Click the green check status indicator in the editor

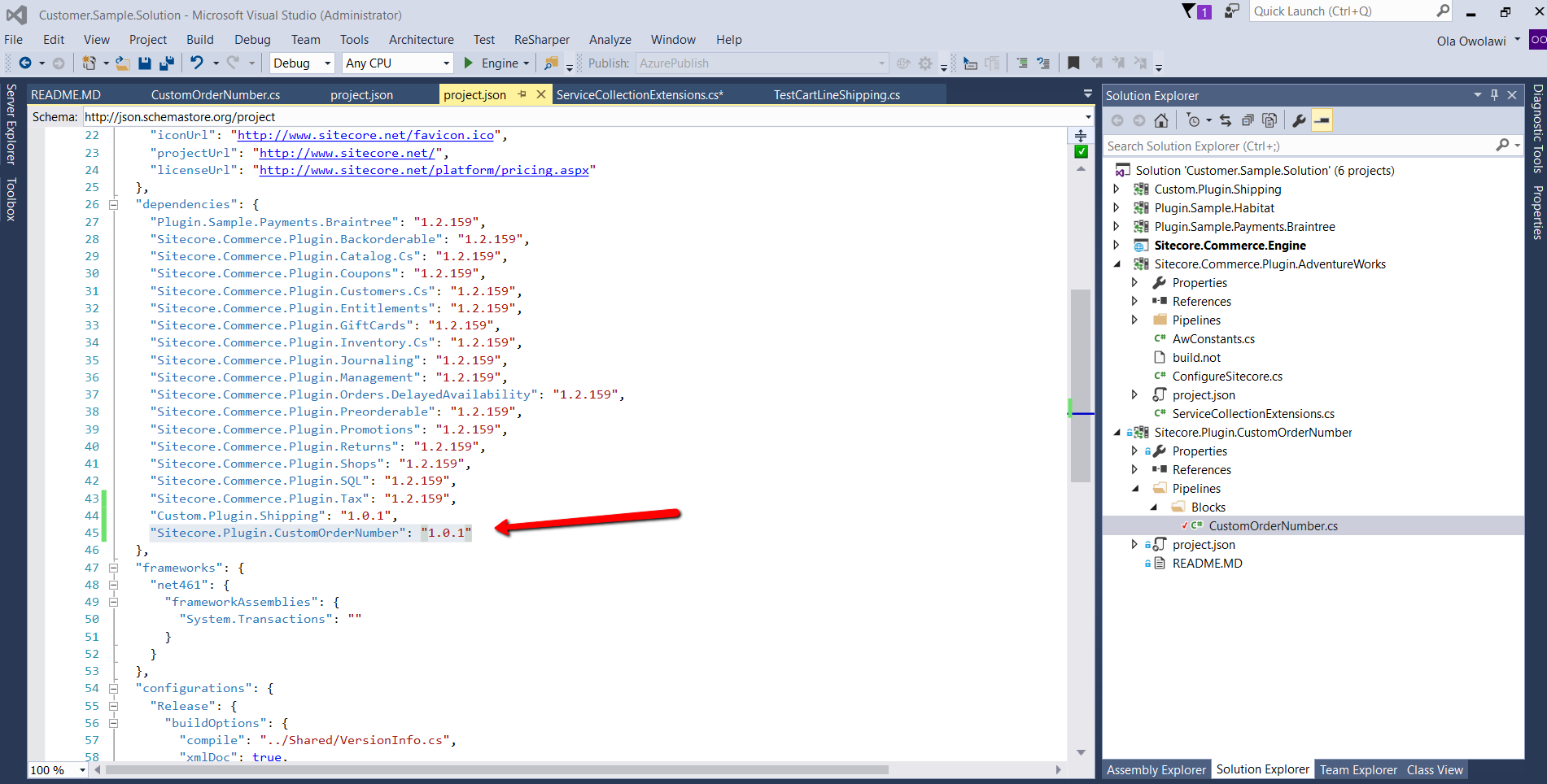coord(1081,151)
